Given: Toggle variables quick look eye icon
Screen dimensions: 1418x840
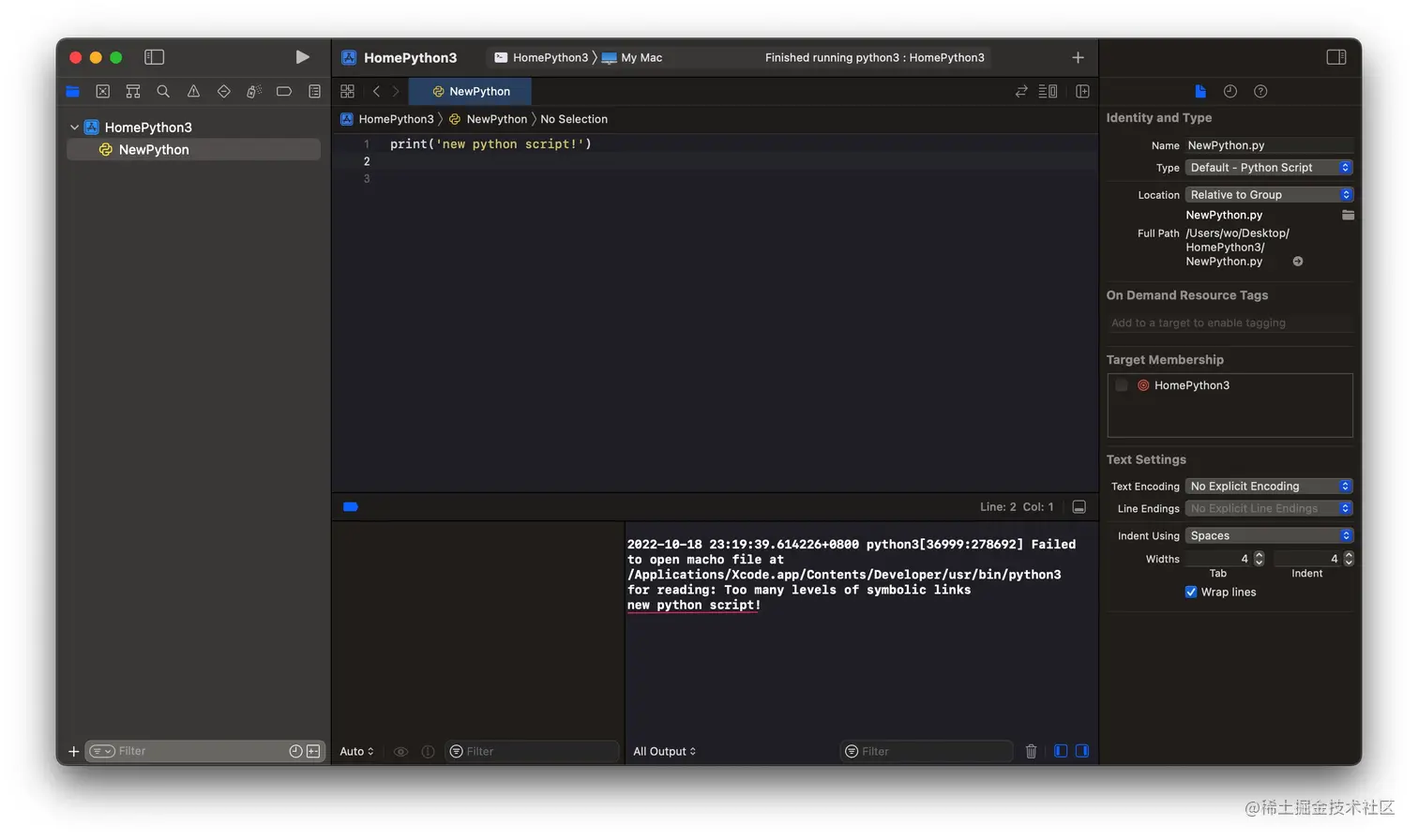Looking at the screenshot, I should pyautogui.click(x=400, y=751).
